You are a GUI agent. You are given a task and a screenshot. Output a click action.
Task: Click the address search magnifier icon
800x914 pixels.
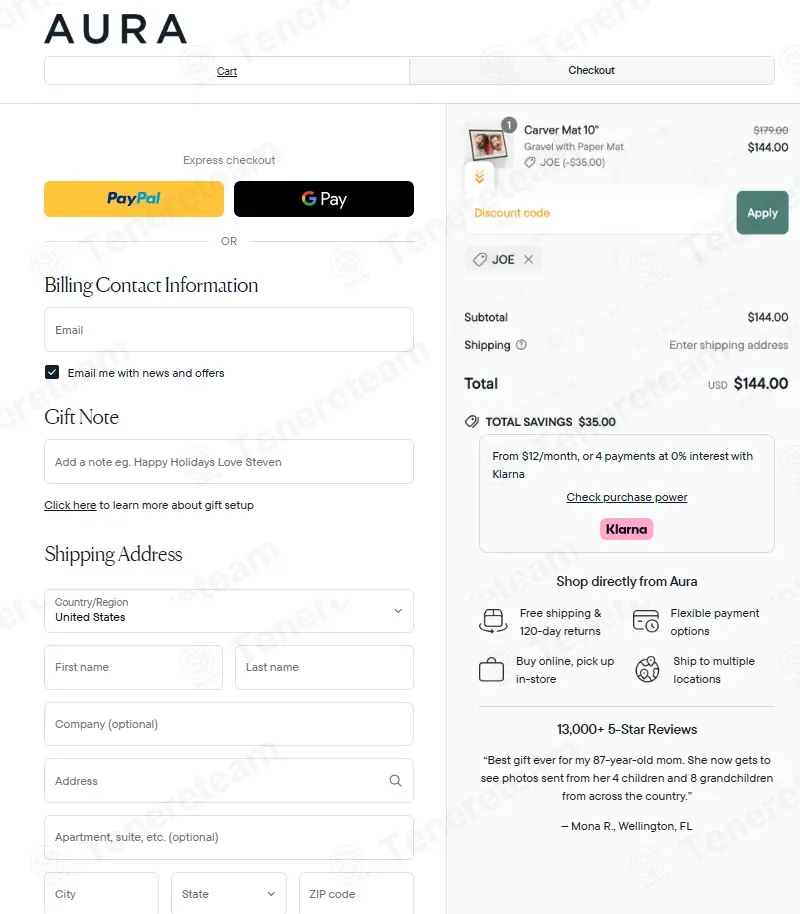point(395,781)
